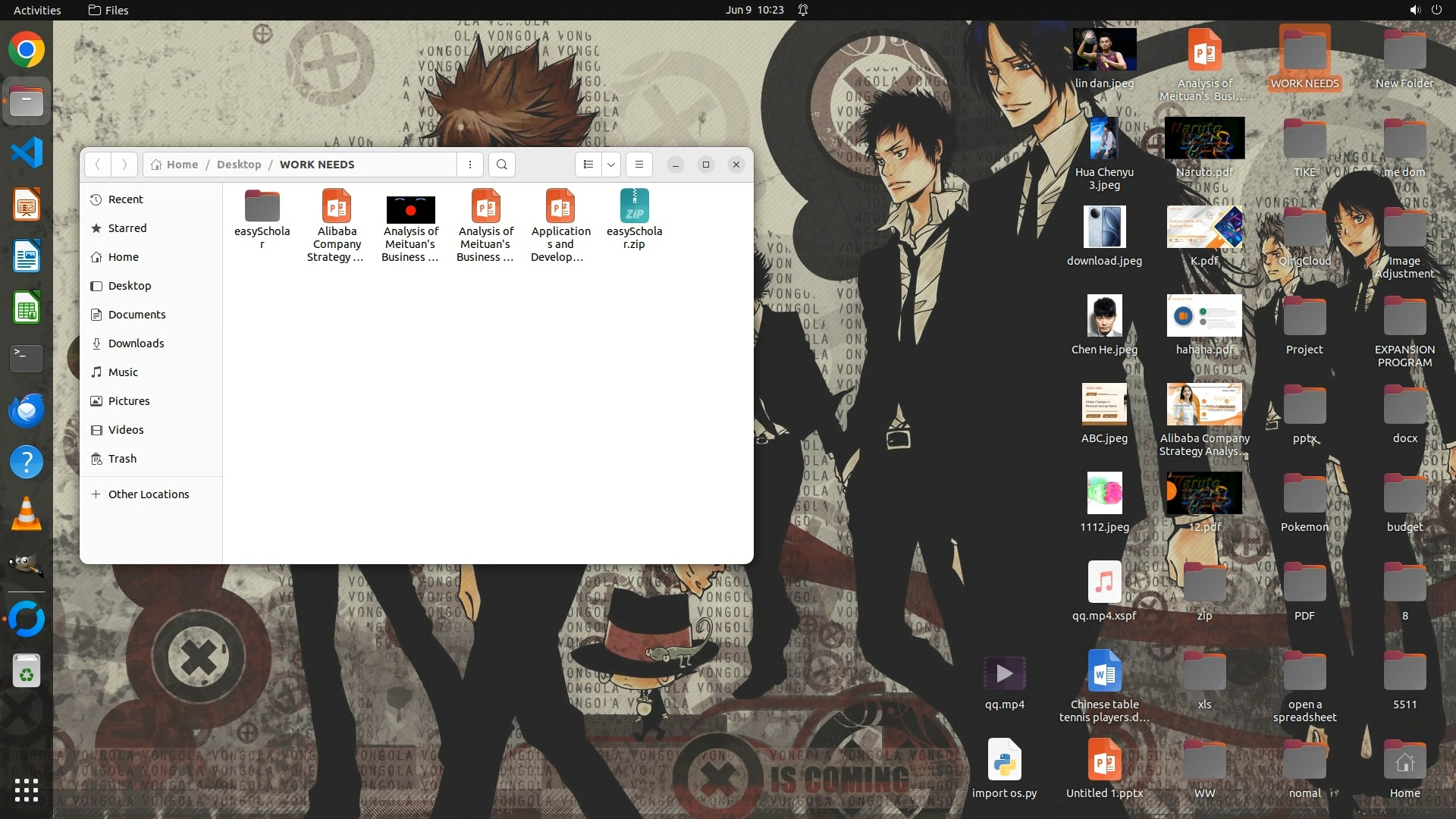Screen dimensions: 1456x819
Task: Click the Desktop breadcrumb in path bar
Action: [238, 165]
